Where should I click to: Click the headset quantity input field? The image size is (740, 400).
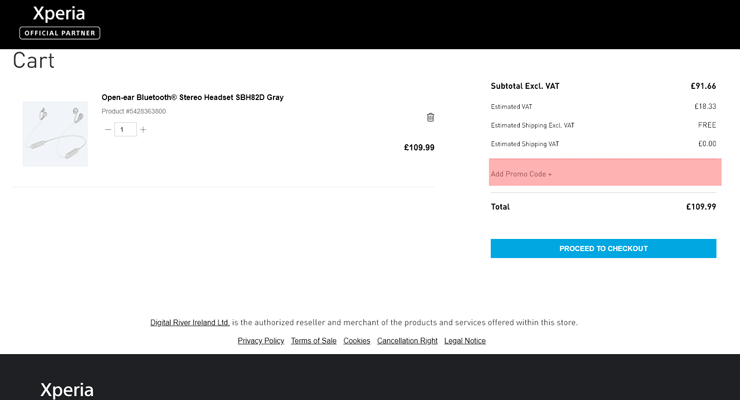[x=125, y=129]
